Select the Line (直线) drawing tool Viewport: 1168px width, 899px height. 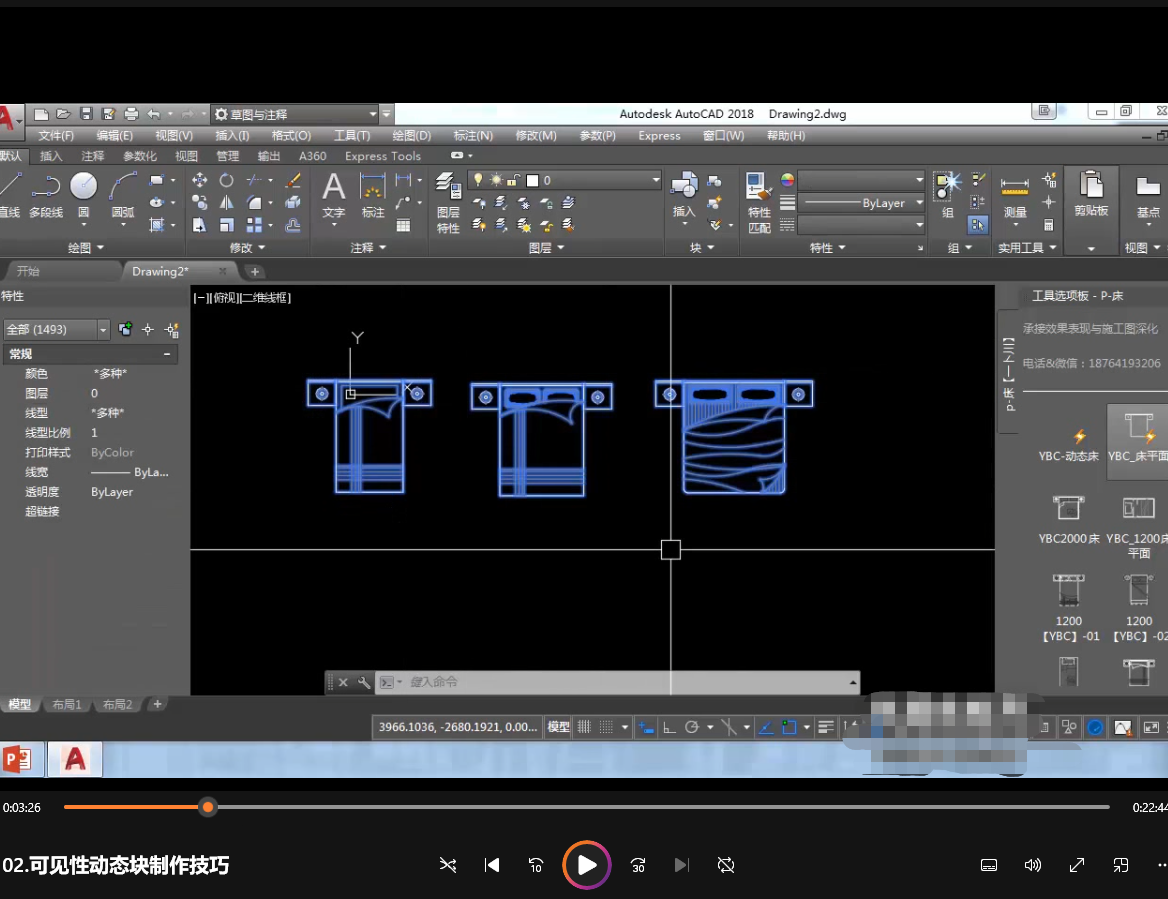click(x=10, y=195)
